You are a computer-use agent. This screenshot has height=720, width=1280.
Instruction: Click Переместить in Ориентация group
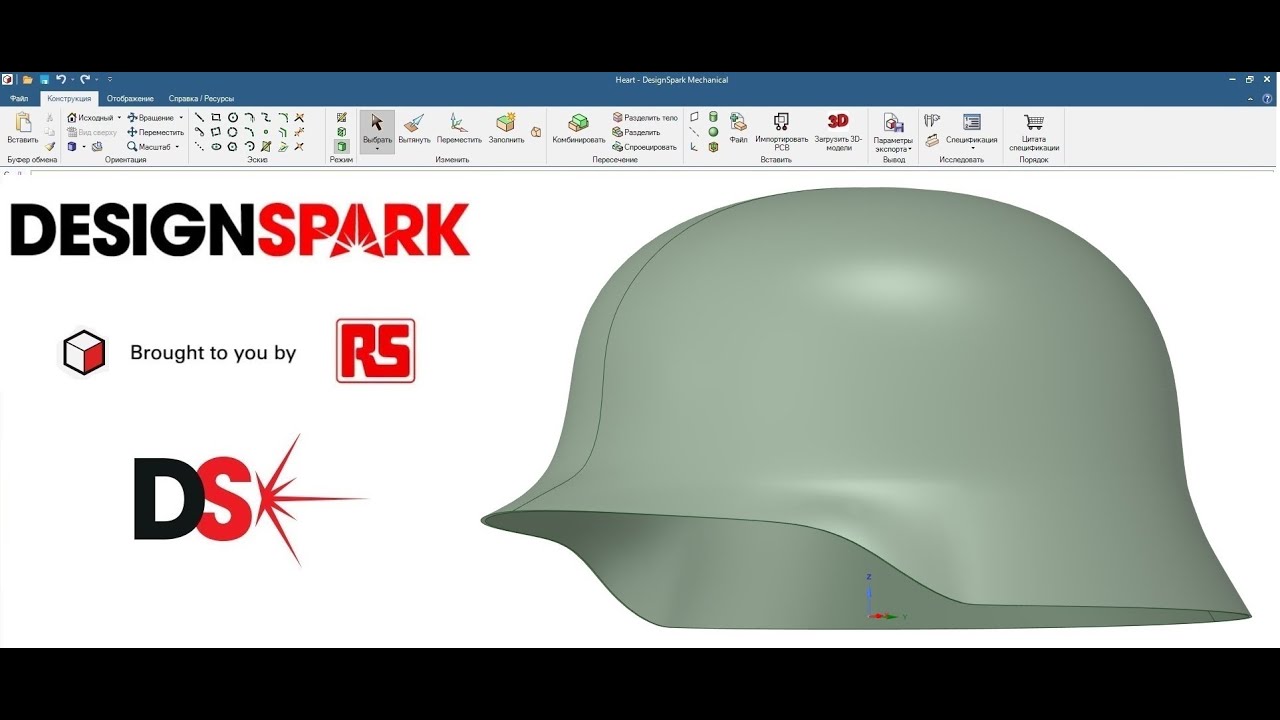tap(155, 132)
